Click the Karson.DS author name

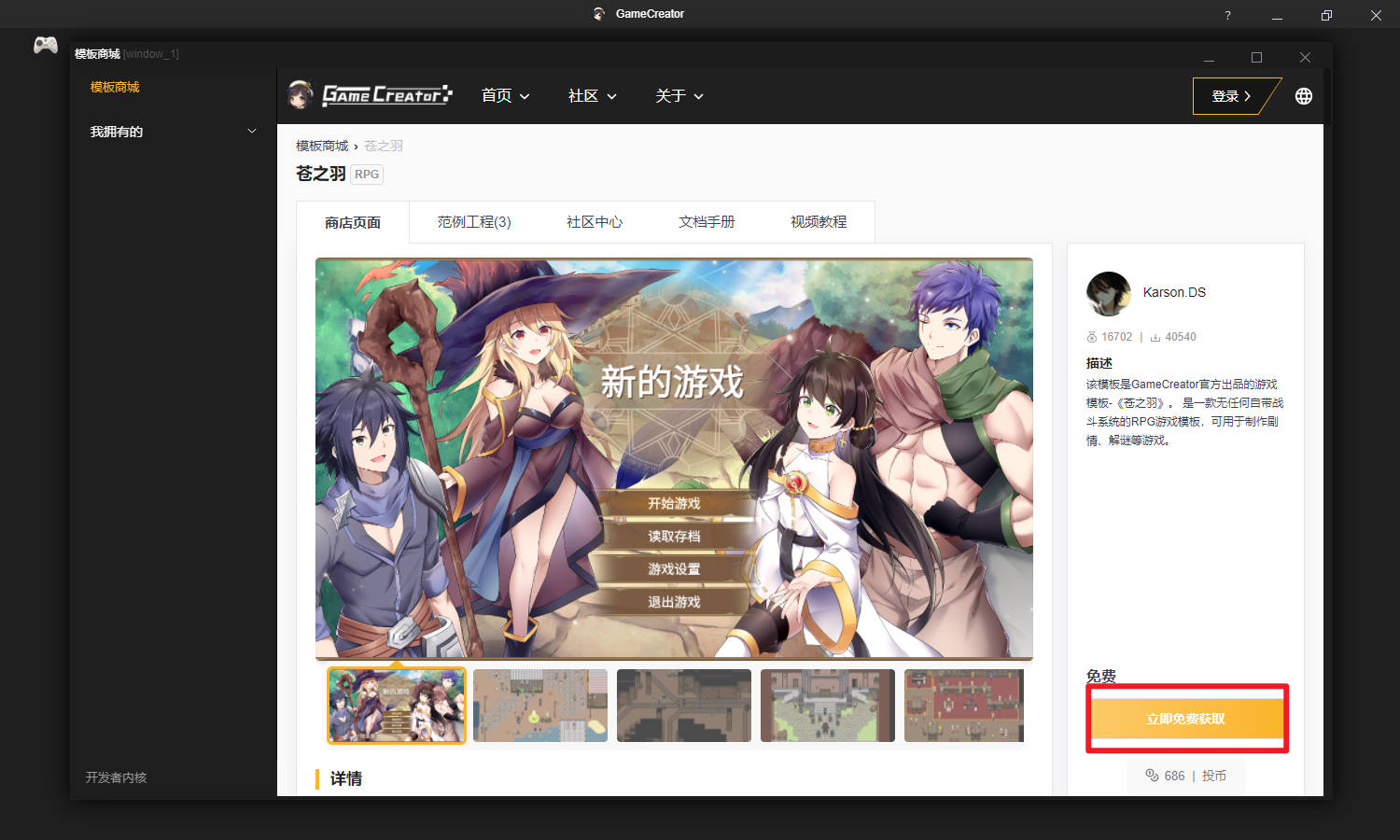click(x=1174, y=292)
